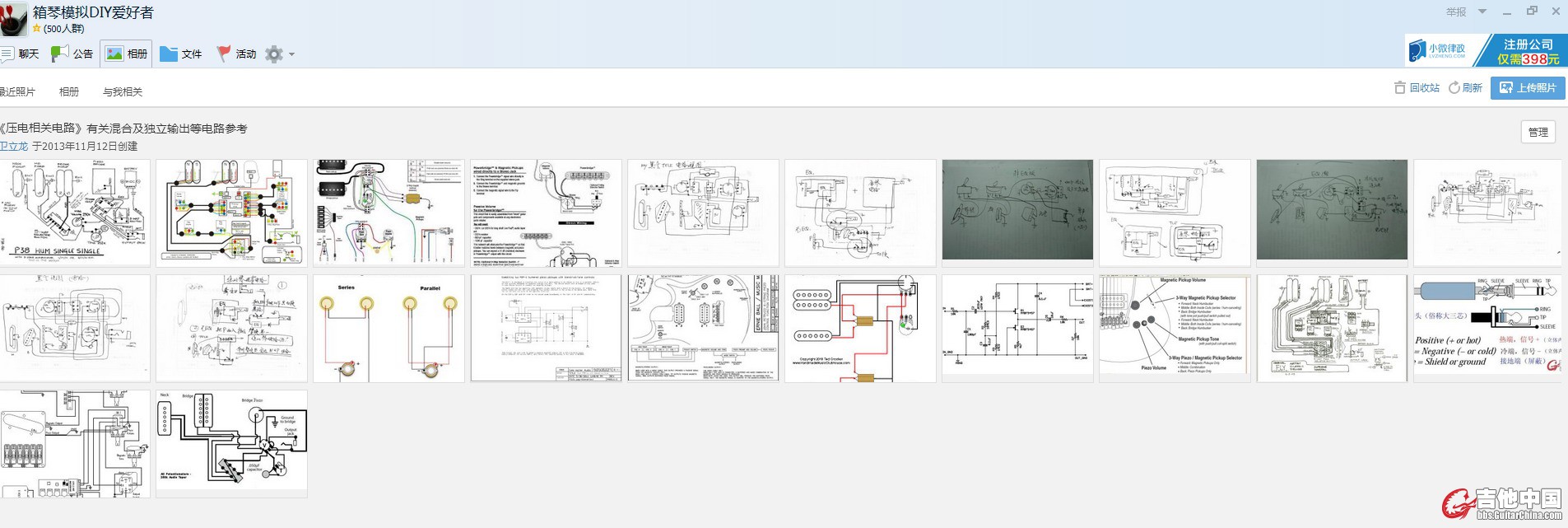This screenshot has height=528, width=1568.
Task: Click the 刷新 refresh icon
Action: pyautogui.click(x=1454, y=88)
